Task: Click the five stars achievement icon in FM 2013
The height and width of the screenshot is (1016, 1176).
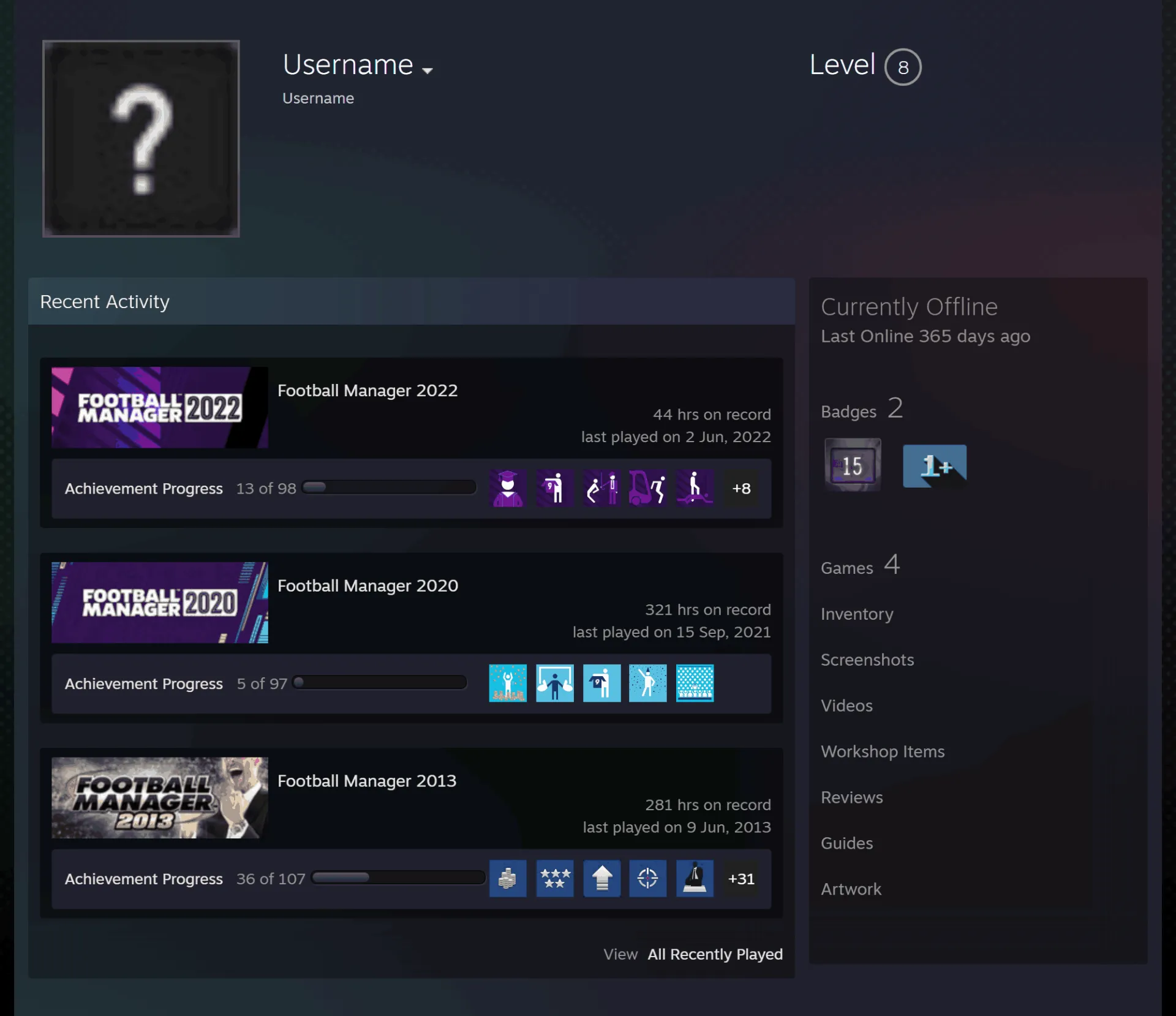Action: pyautogui.click(x=555, y=879)
